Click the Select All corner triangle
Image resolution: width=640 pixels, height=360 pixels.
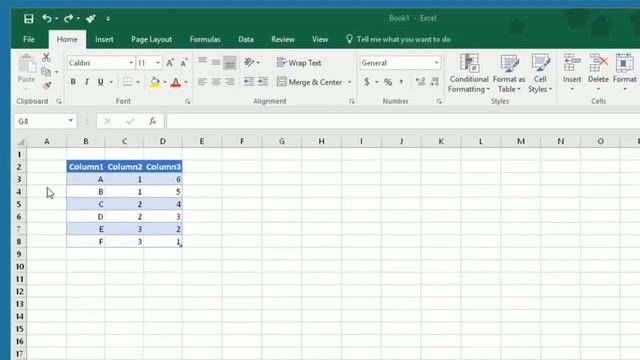point(21,142)
